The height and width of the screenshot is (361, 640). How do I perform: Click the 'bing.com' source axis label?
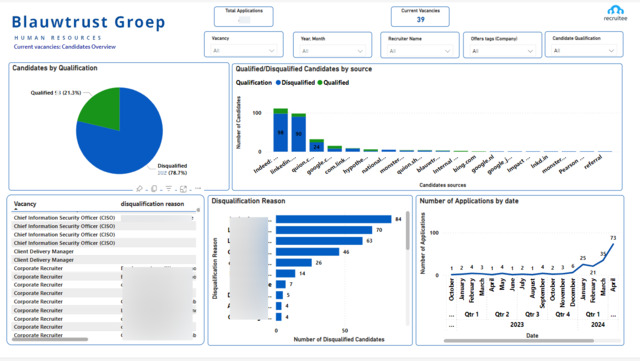click(464, 163)
